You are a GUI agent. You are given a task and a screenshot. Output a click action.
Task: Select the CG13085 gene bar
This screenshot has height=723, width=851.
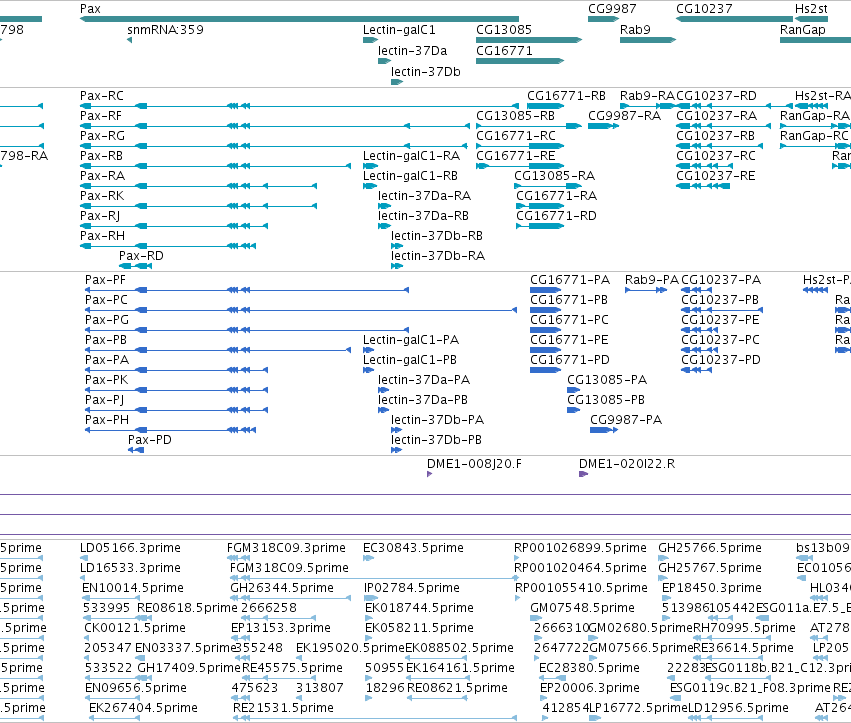pyautogui.click(x=529, y=40)
